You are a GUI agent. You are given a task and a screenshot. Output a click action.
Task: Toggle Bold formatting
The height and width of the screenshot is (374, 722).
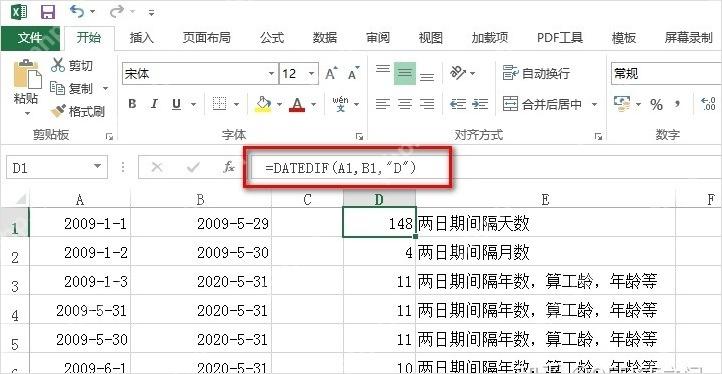[x=132, y=104]
